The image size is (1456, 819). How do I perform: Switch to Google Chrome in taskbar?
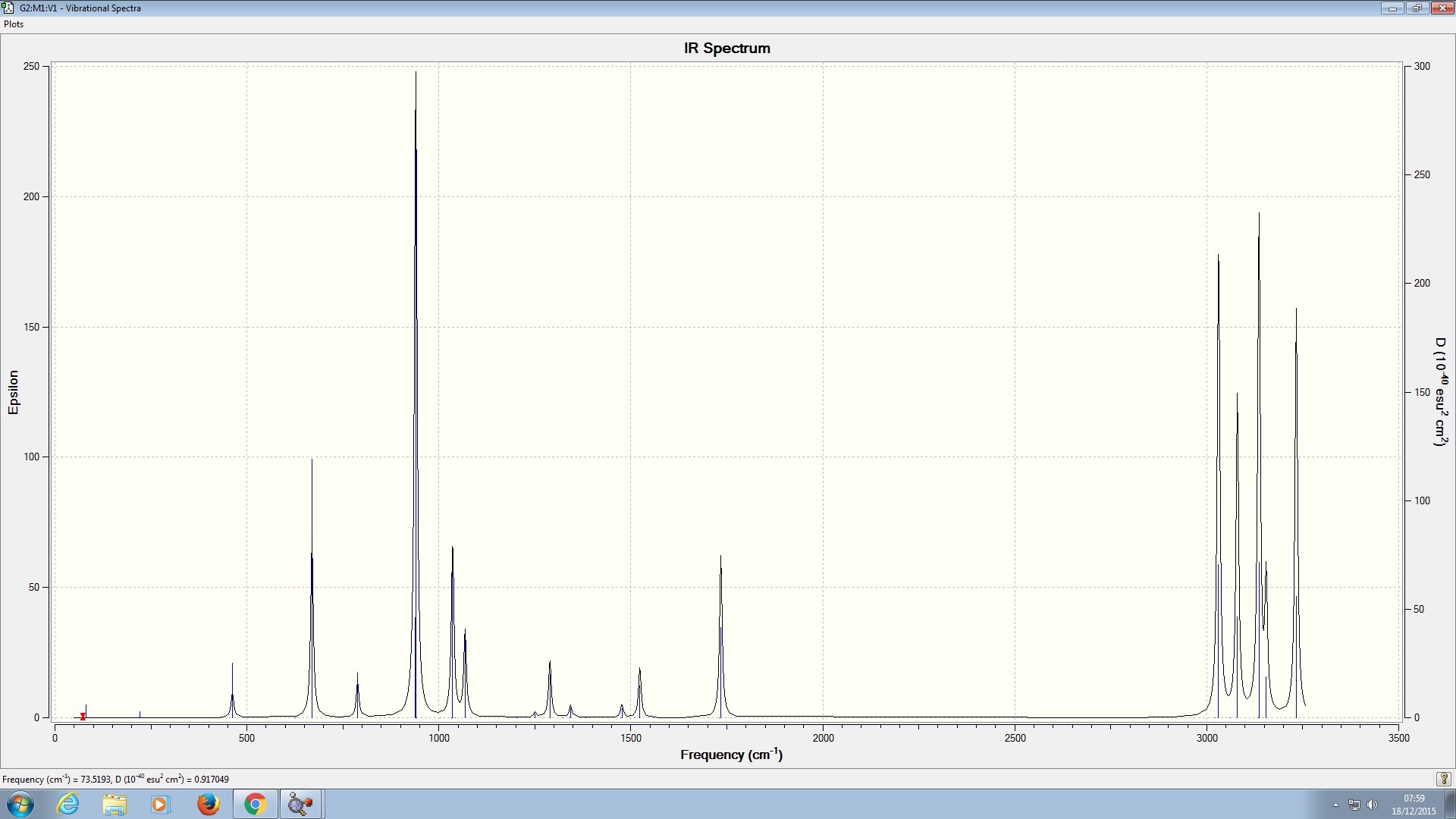tap(255, 804)
